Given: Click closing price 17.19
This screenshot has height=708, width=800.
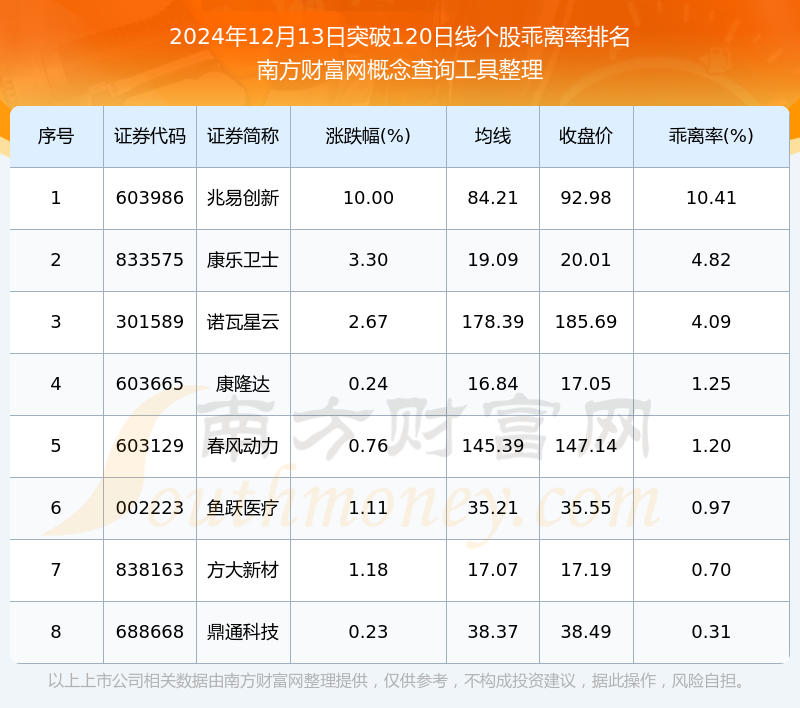Looking at the screenshot, I should pyautogui.click(x=586, y=570).
